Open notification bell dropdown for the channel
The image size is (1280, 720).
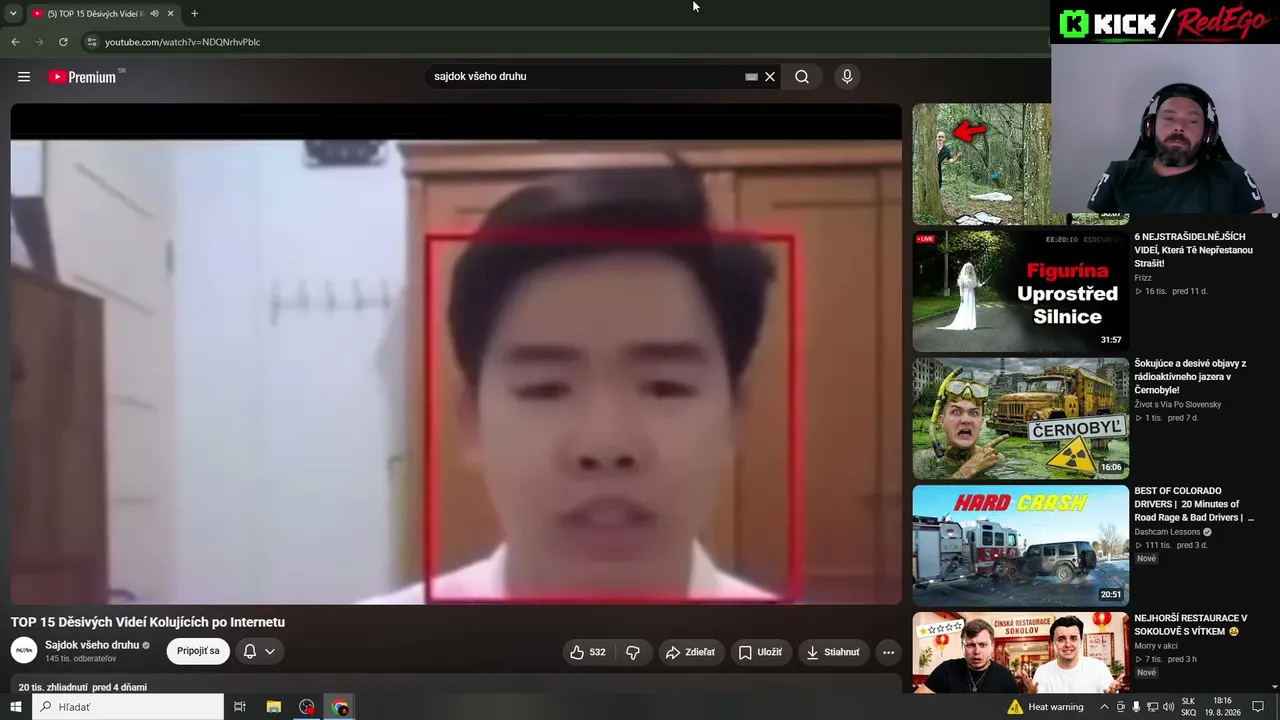tap(259, 651)
